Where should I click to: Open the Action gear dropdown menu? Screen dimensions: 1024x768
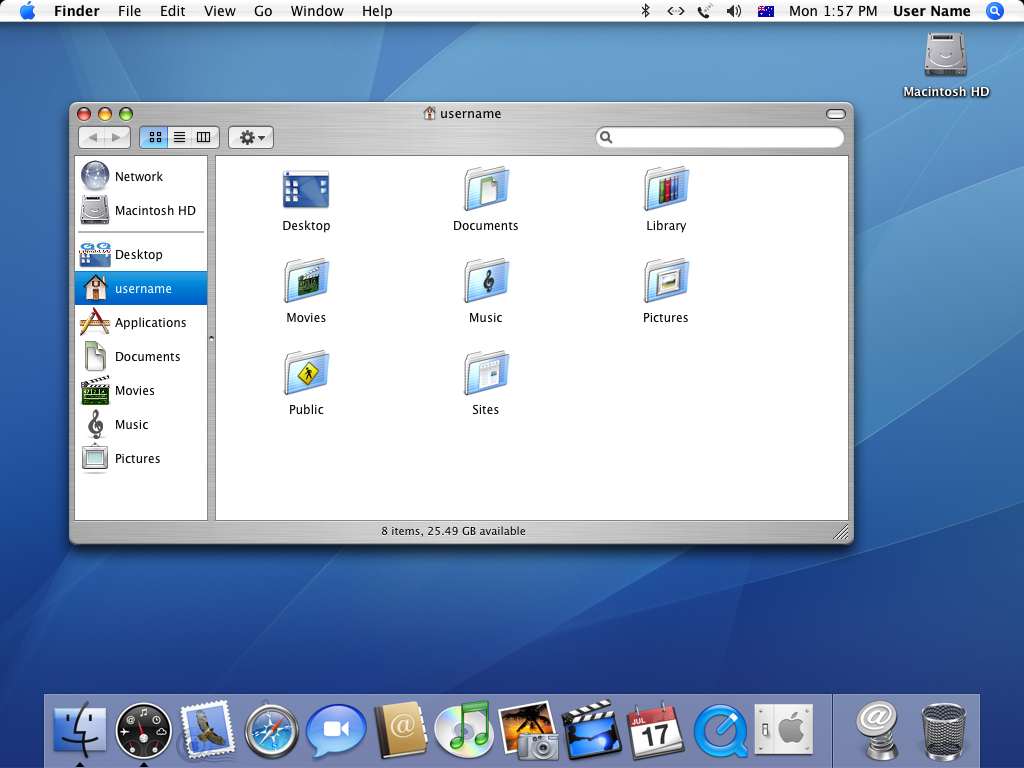pos(251,137)
